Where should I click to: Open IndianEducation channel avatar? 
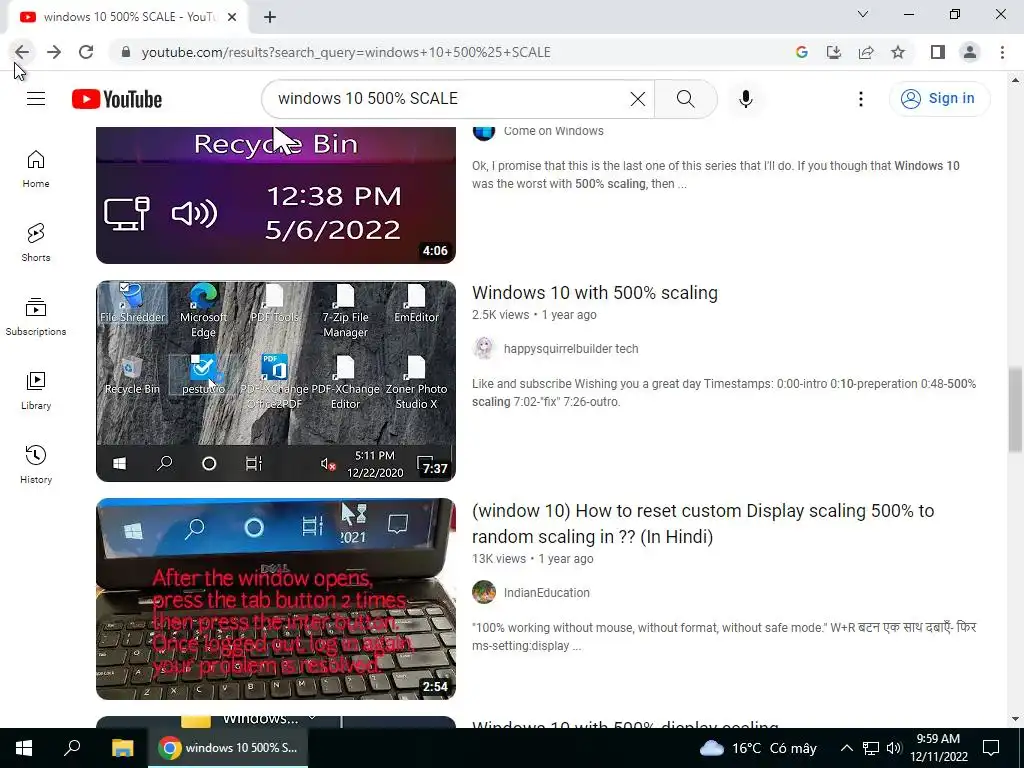point(484,592)
